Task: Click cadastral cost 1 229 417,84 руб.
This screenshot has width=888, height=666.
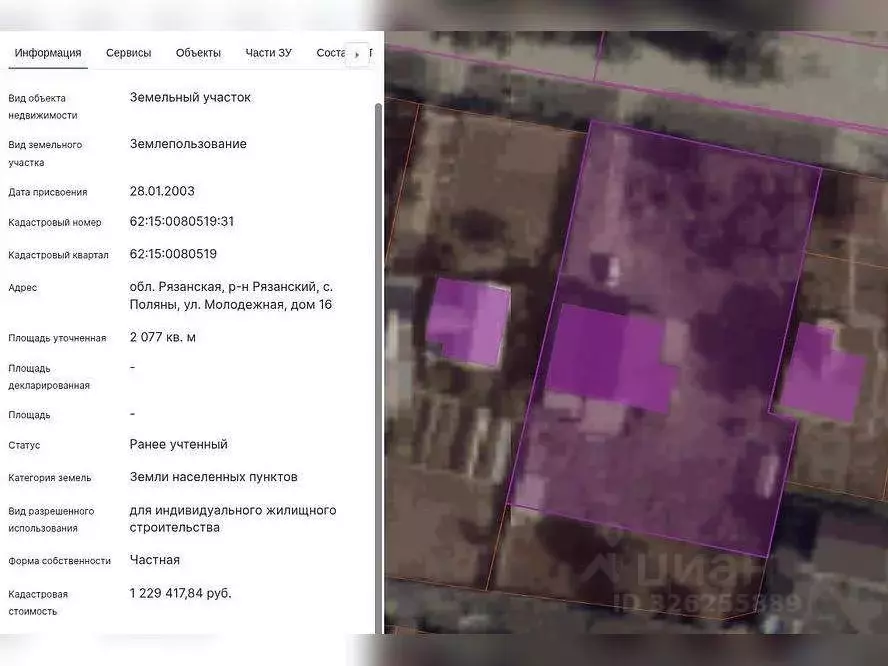Action: [180, 593]
